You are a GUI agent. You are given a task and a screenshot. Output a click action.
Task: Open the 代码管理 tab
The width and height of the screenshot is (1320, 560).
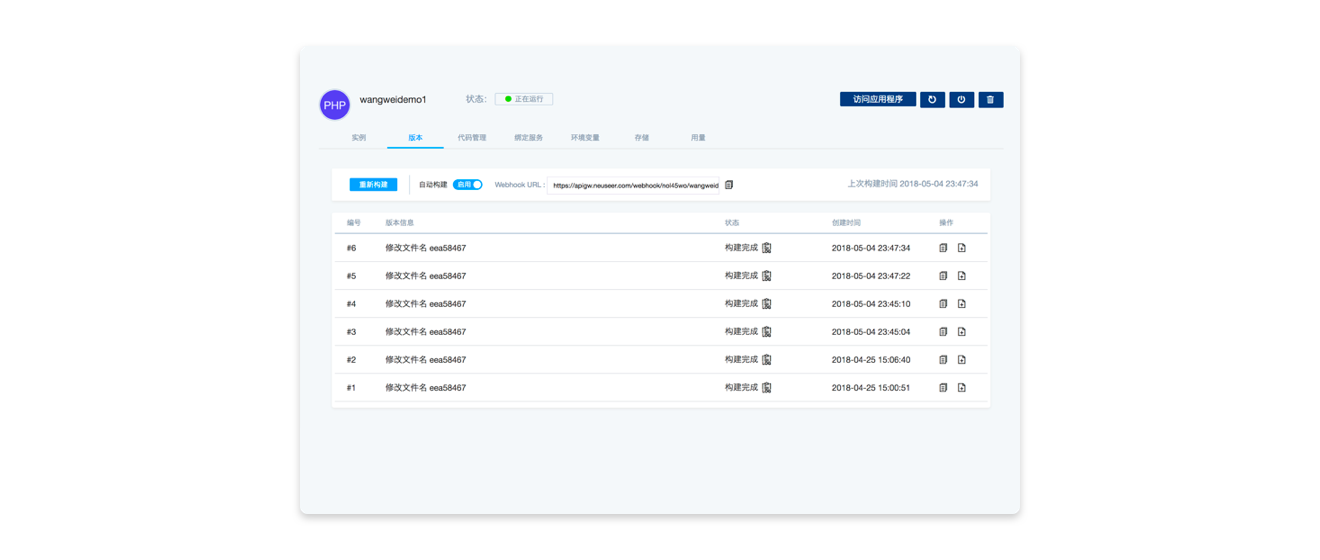click(x=471, y=137)
